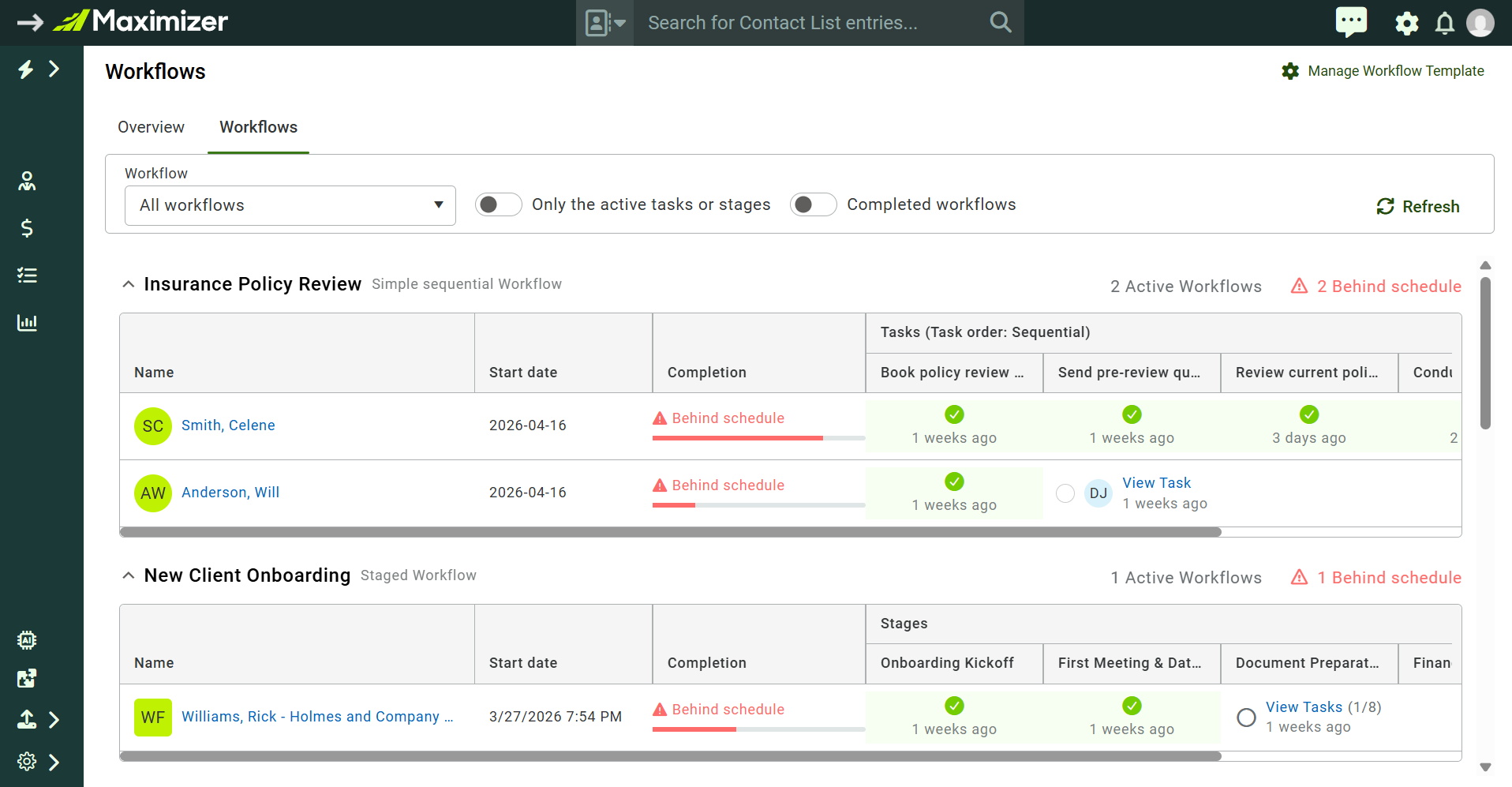The image size is (1512, 787).
Task: Open the top bar settings gear
Action: tap(1407, 23)
